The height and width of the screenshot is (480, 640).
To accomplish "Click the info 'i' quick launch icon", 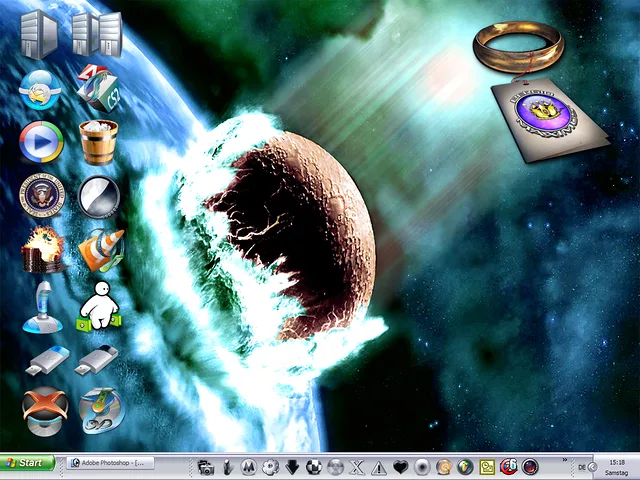I will coord(228,467).
